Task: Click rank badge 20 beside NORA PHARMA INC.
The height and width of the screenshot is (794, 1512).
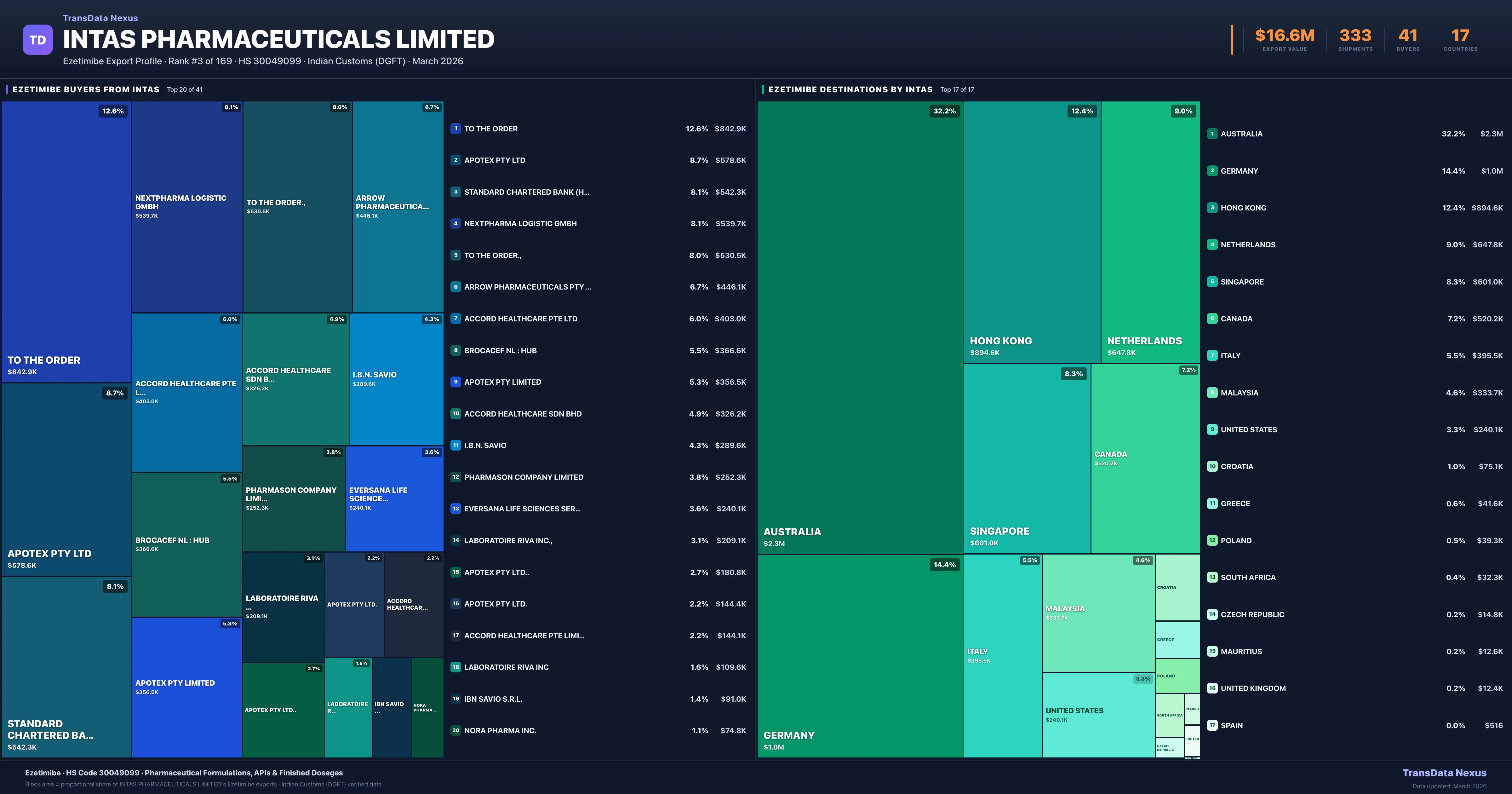Action: [x=455, y=731]
